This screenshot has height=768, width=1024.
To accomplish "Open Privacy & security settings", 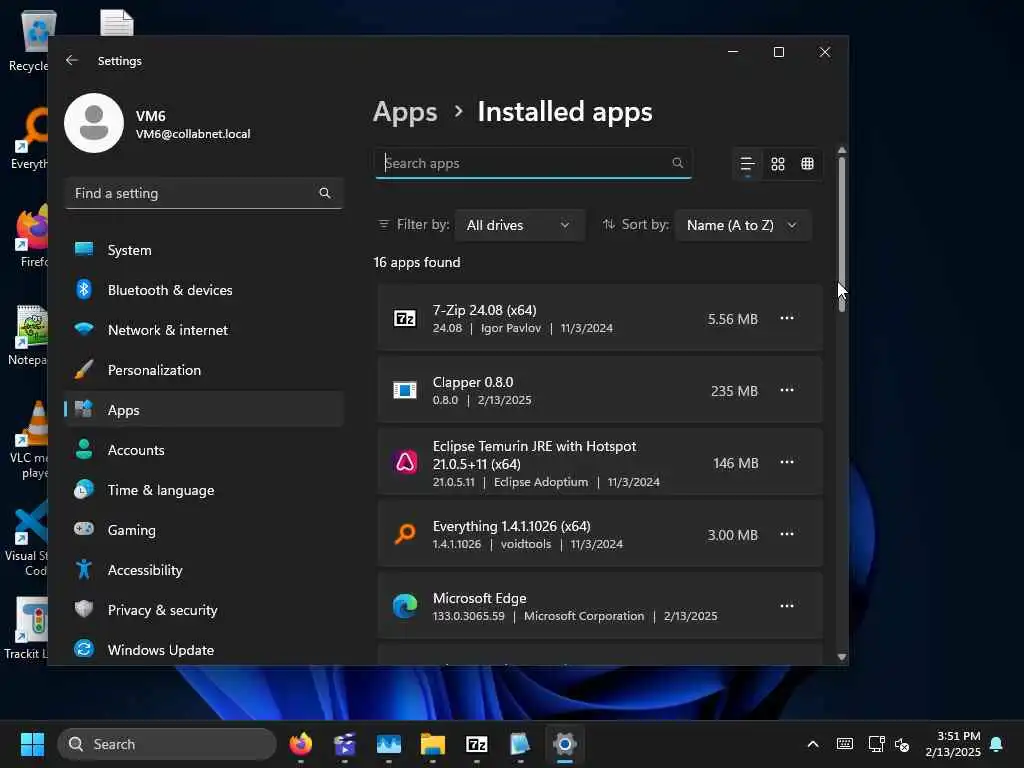I will click(x=204, y=609).
